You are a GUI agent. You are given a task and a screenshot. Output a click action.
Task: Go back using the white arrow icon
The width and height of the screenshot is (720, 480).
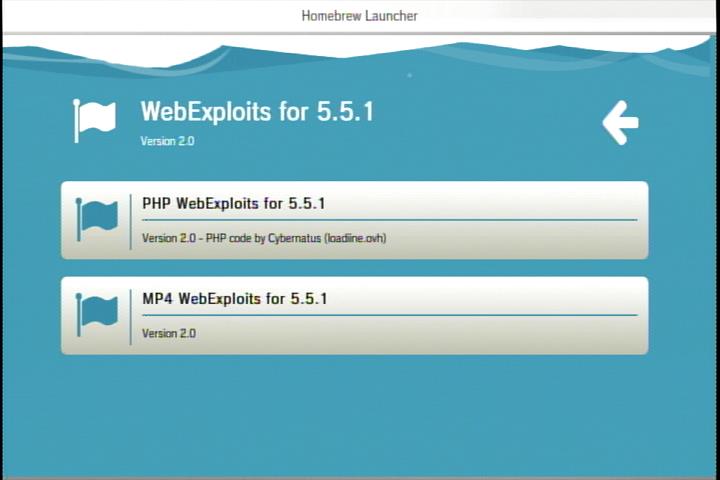click(x=620, y=123)
